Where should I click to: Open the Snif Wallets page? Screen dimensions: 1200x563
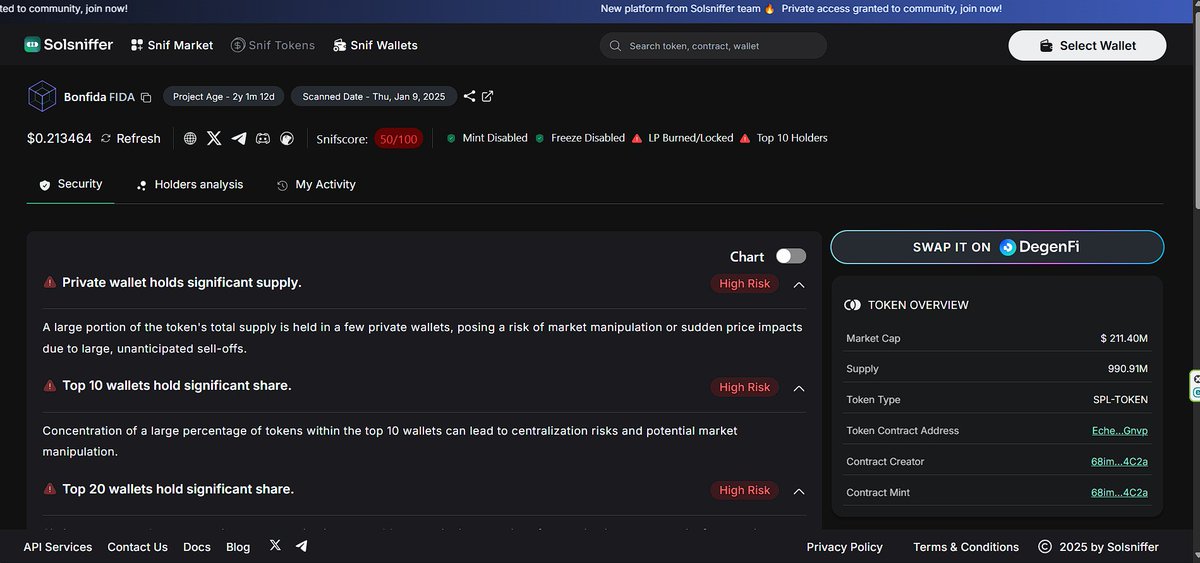(375, 45)
